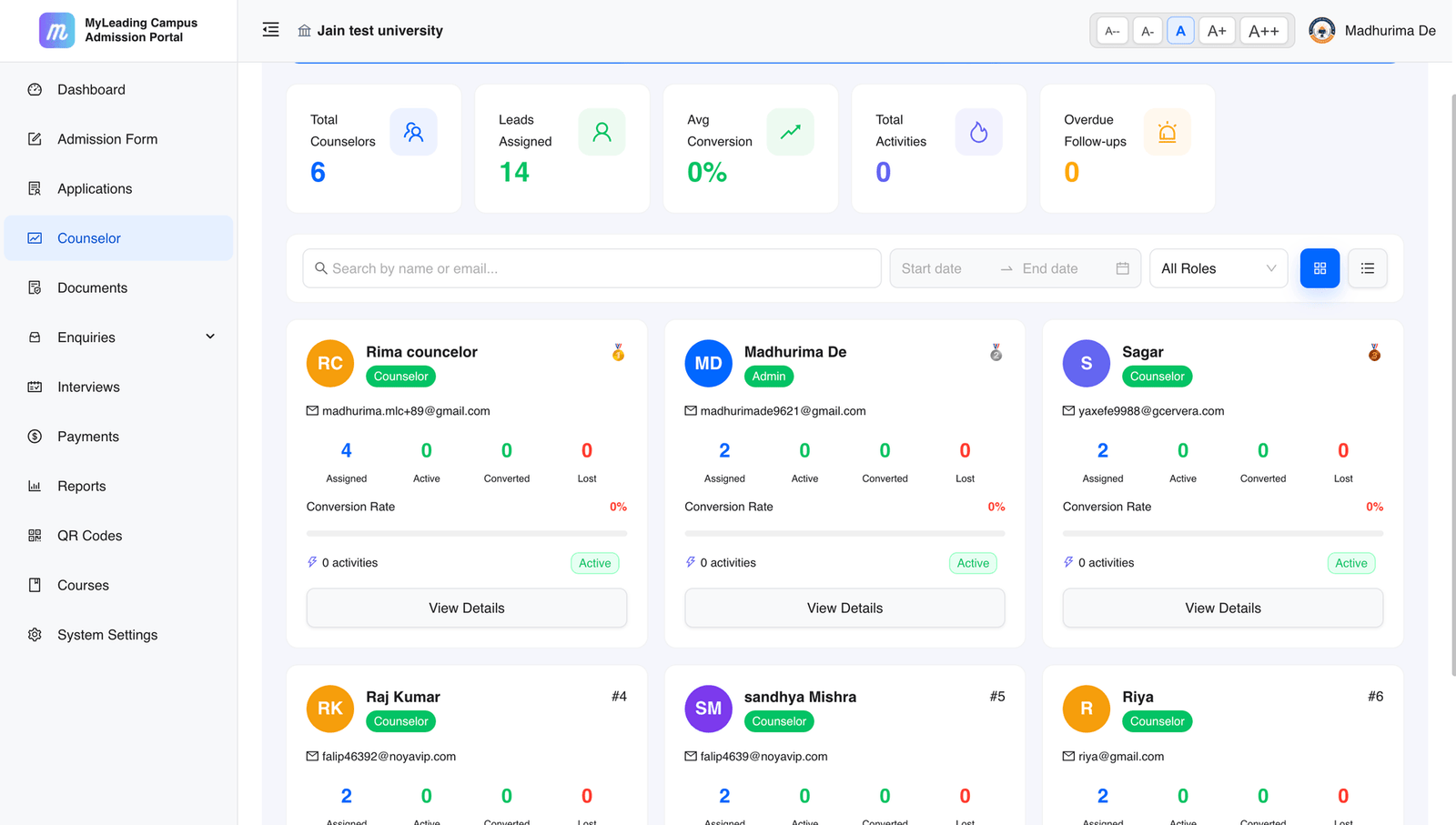Click the bronze medal on Sagar card
The height and width of the screenshot is (825, 1456).
click(x=1374, y=353)
